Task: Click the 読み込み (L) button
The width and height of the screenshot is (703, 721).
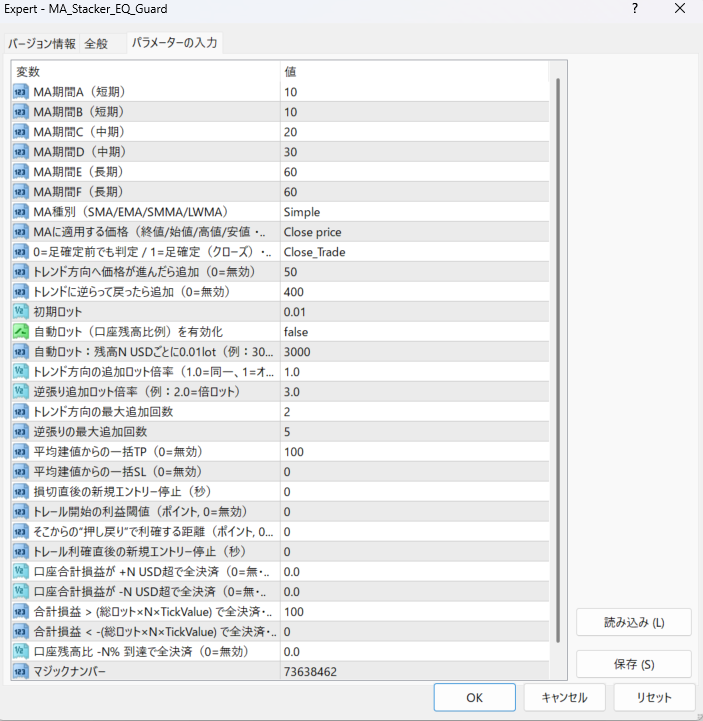Action: click(634, 621)
